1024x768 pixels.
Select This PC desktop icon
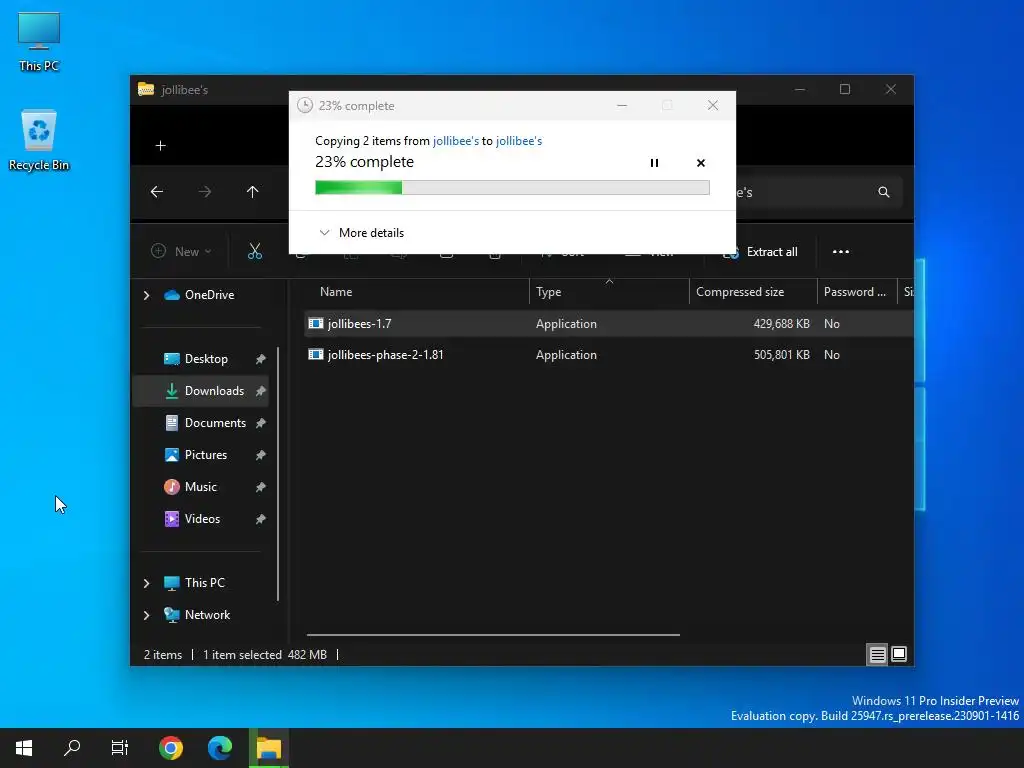point(39,42)
